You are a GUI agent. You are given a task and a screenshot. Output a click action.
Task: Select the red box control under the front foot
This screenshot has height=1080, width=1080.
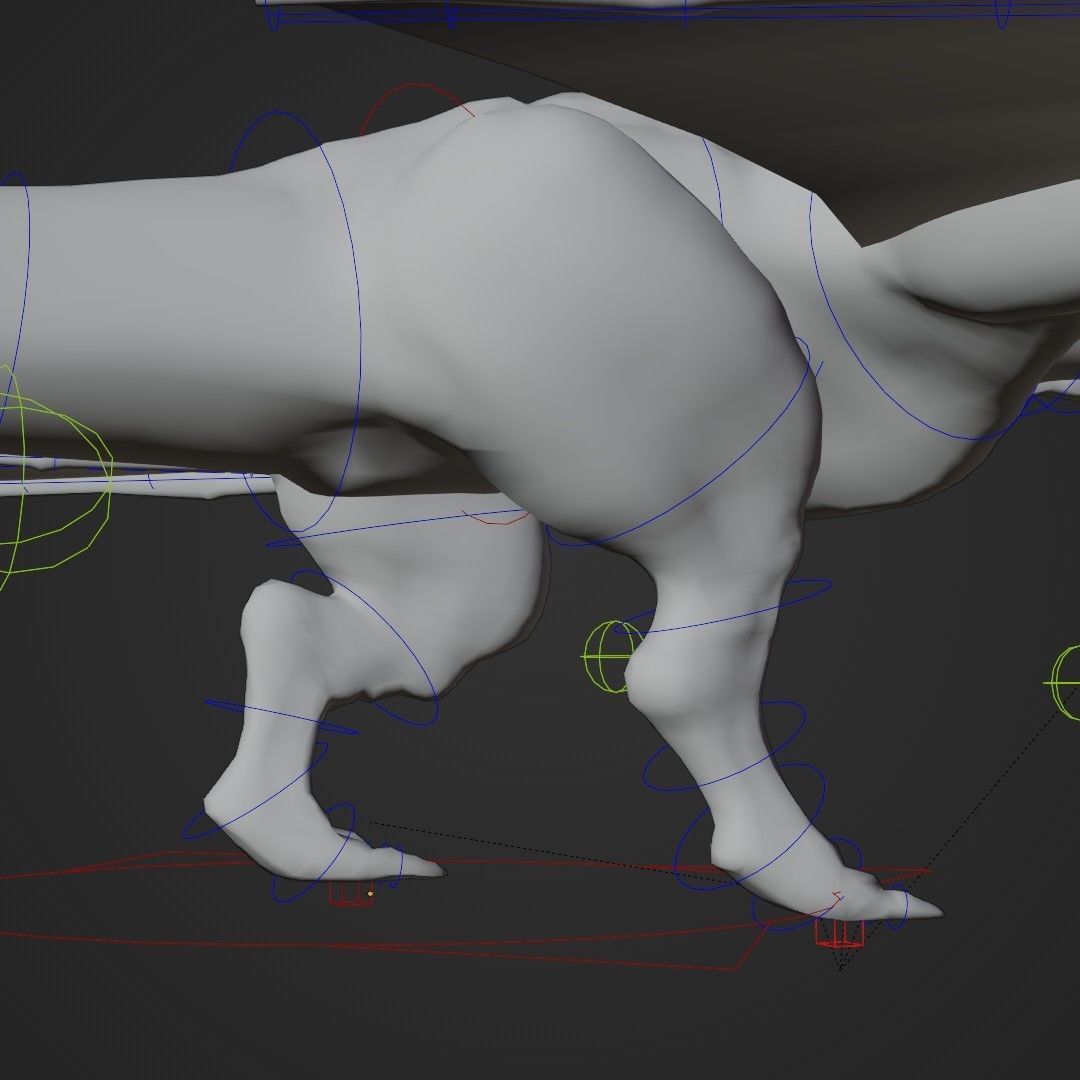point(840,933)
